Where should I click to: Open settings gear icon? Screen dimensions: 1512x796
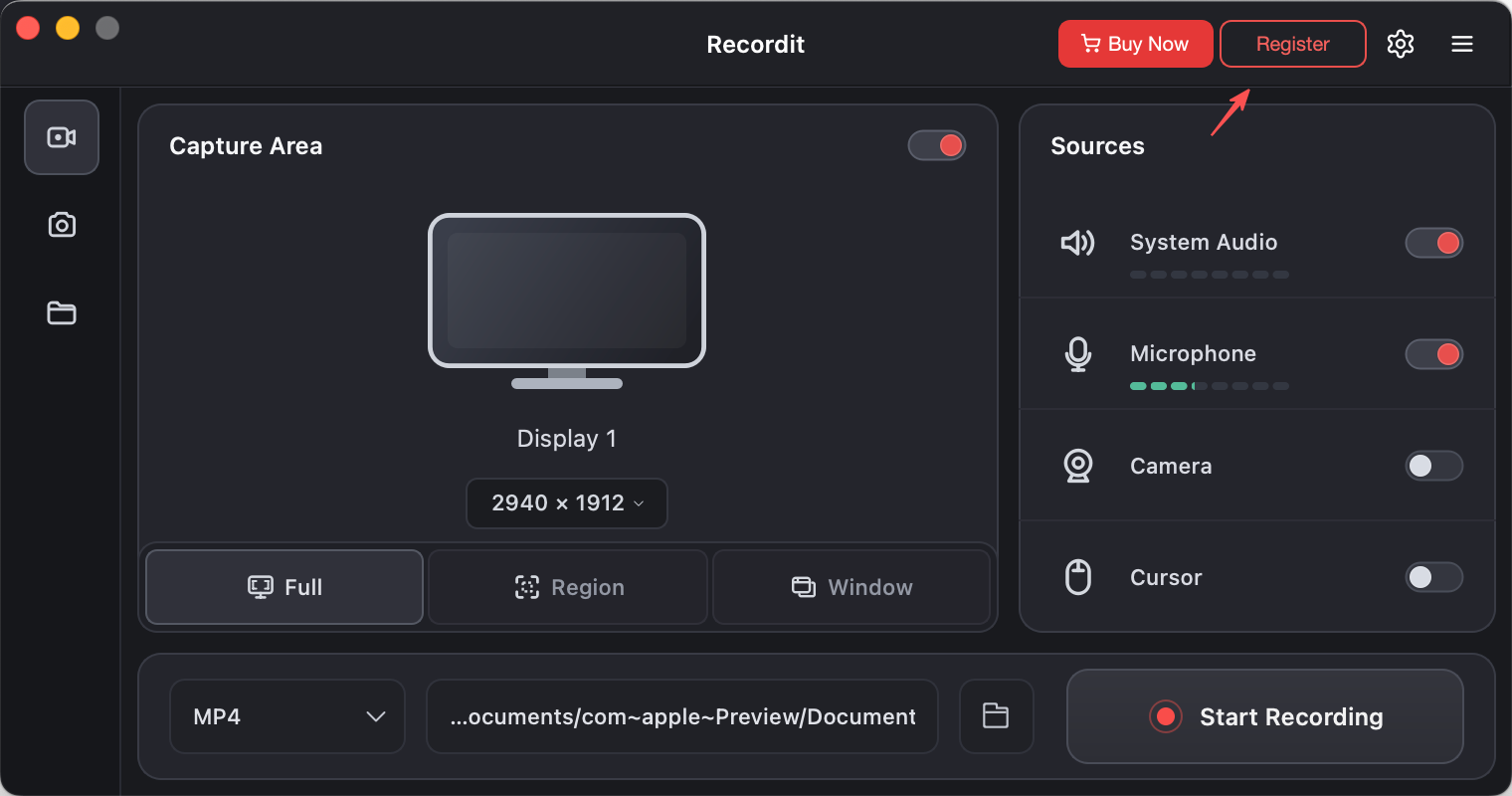[1401, 44]
